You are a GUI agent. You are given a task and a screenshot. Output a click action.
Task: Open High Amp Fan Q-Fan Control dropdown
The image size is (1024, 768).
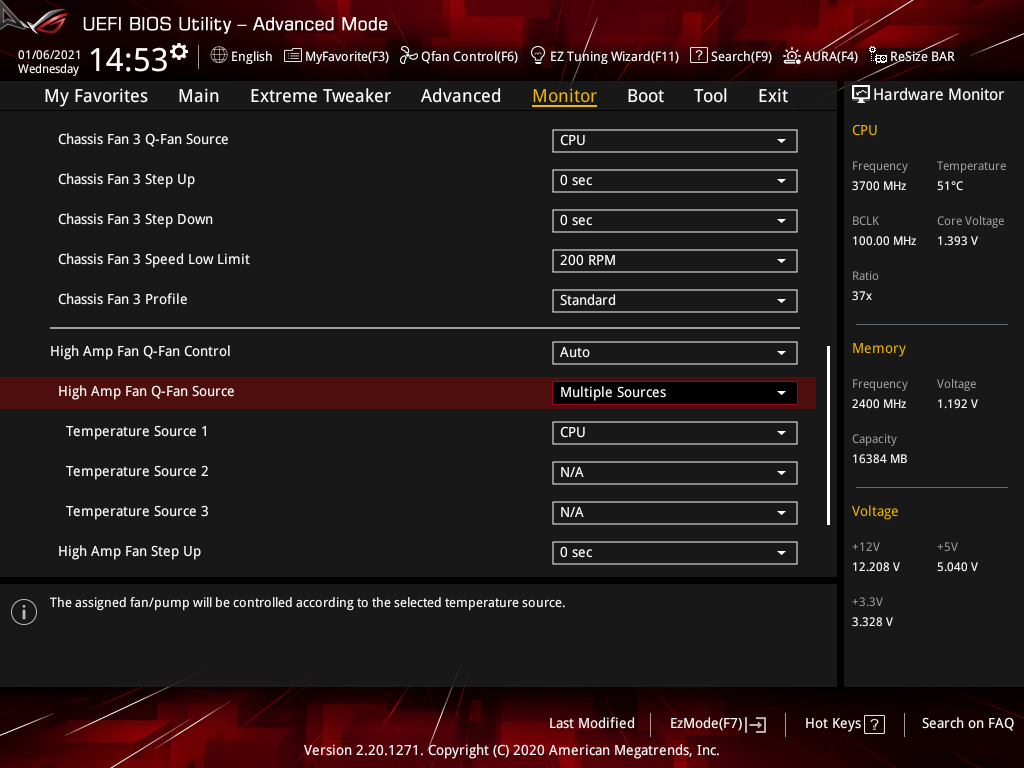point(674,353)
